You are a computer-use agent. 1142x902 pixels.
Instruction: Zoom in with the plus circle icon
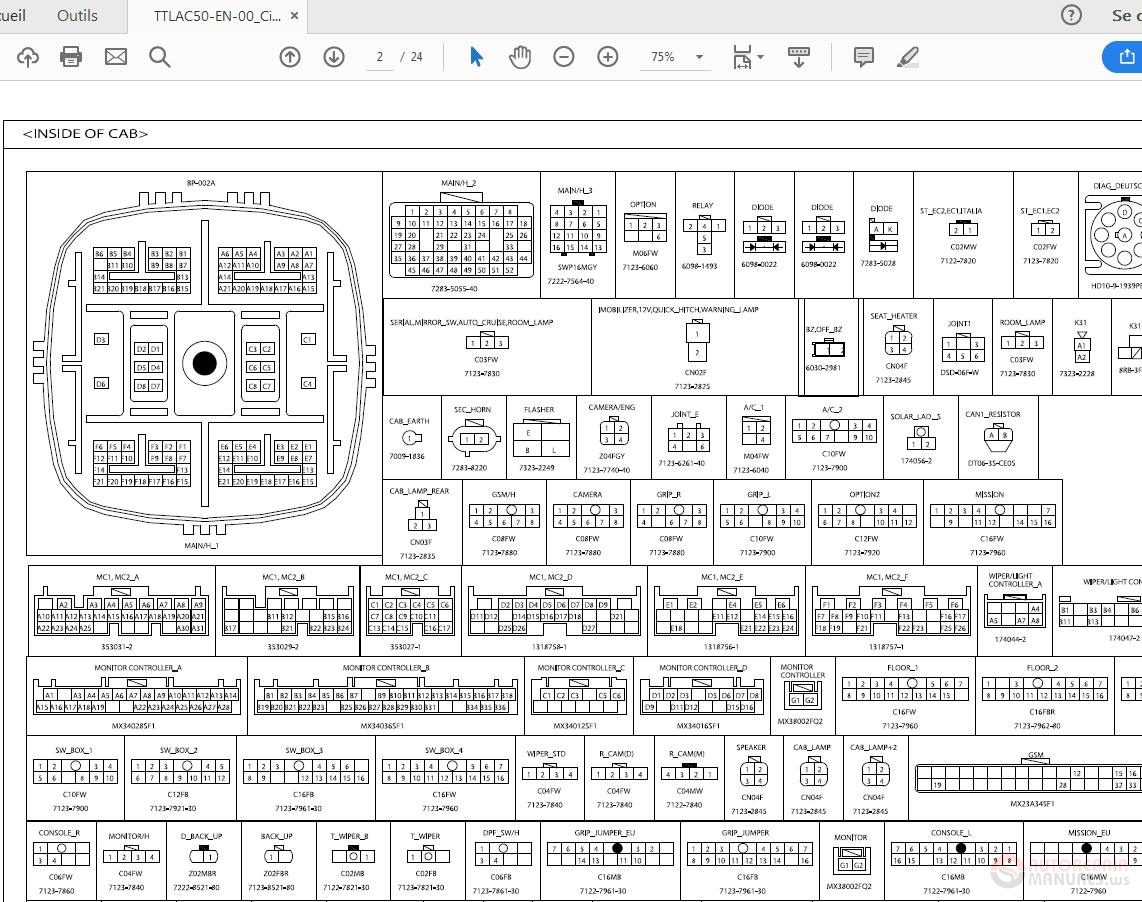607,57
